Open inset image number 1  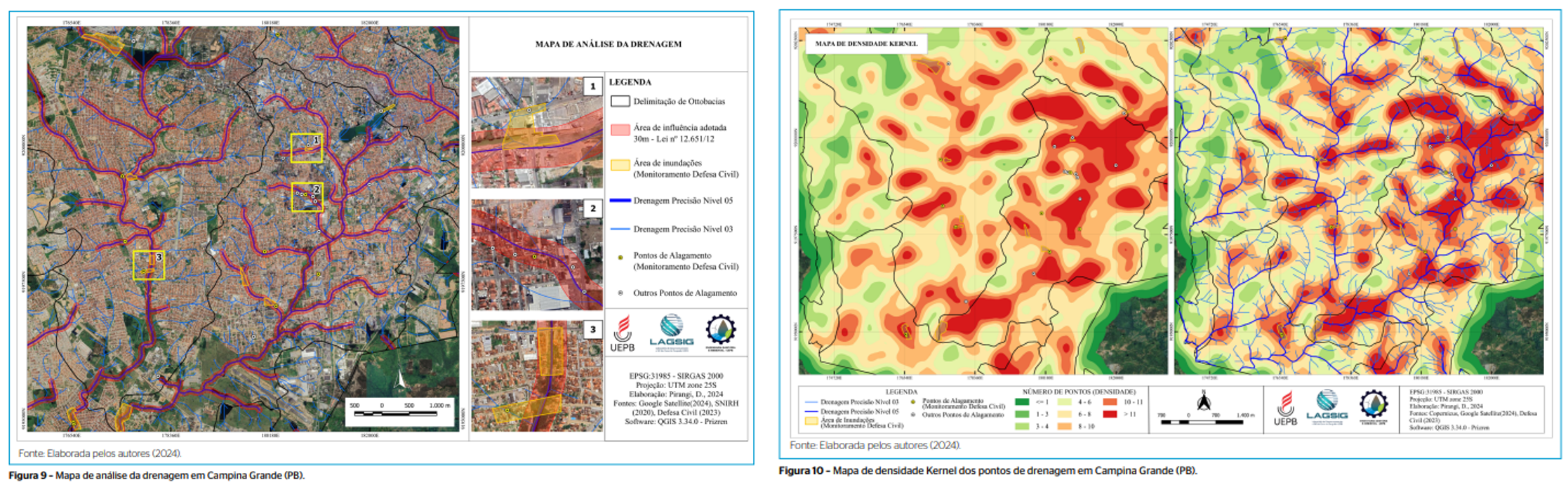click(537, 132)
